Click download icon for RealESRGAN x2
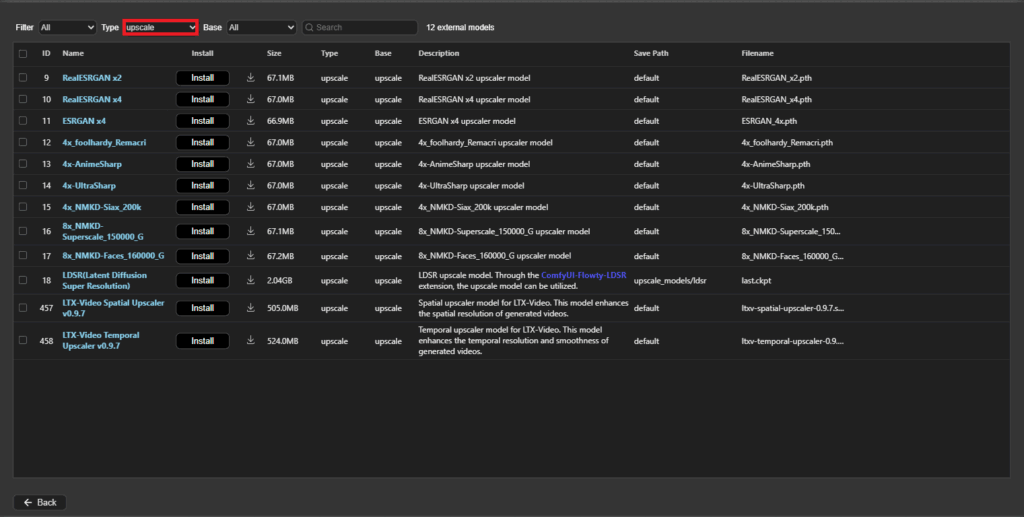Image resolution: width=1024 pixels, height=517 pixels. [250, 78]
